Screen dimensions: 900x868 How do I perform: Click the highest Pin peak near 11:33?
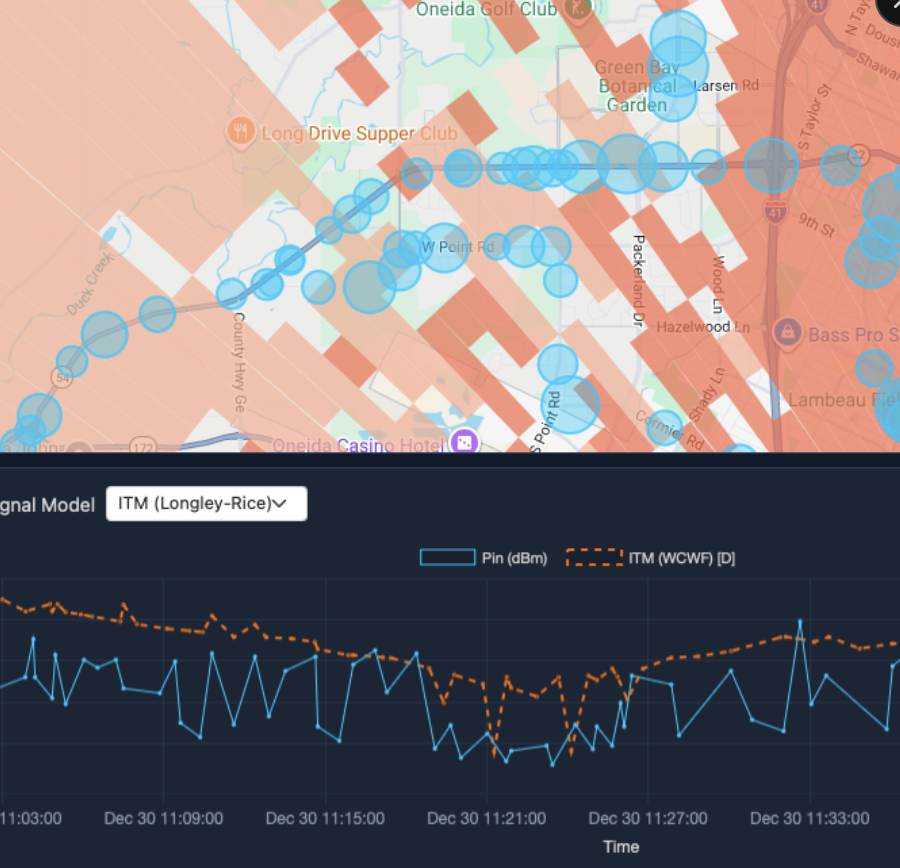click(800, 621)
